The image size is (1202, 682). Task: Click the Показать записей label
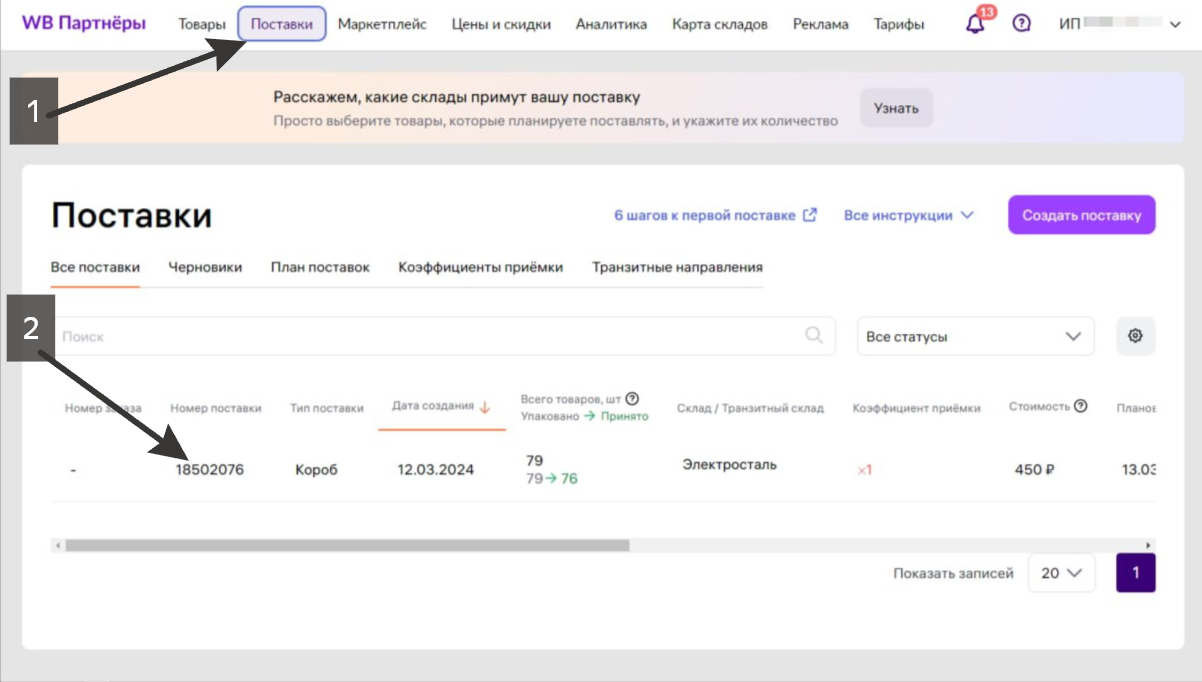coord(953,573)
